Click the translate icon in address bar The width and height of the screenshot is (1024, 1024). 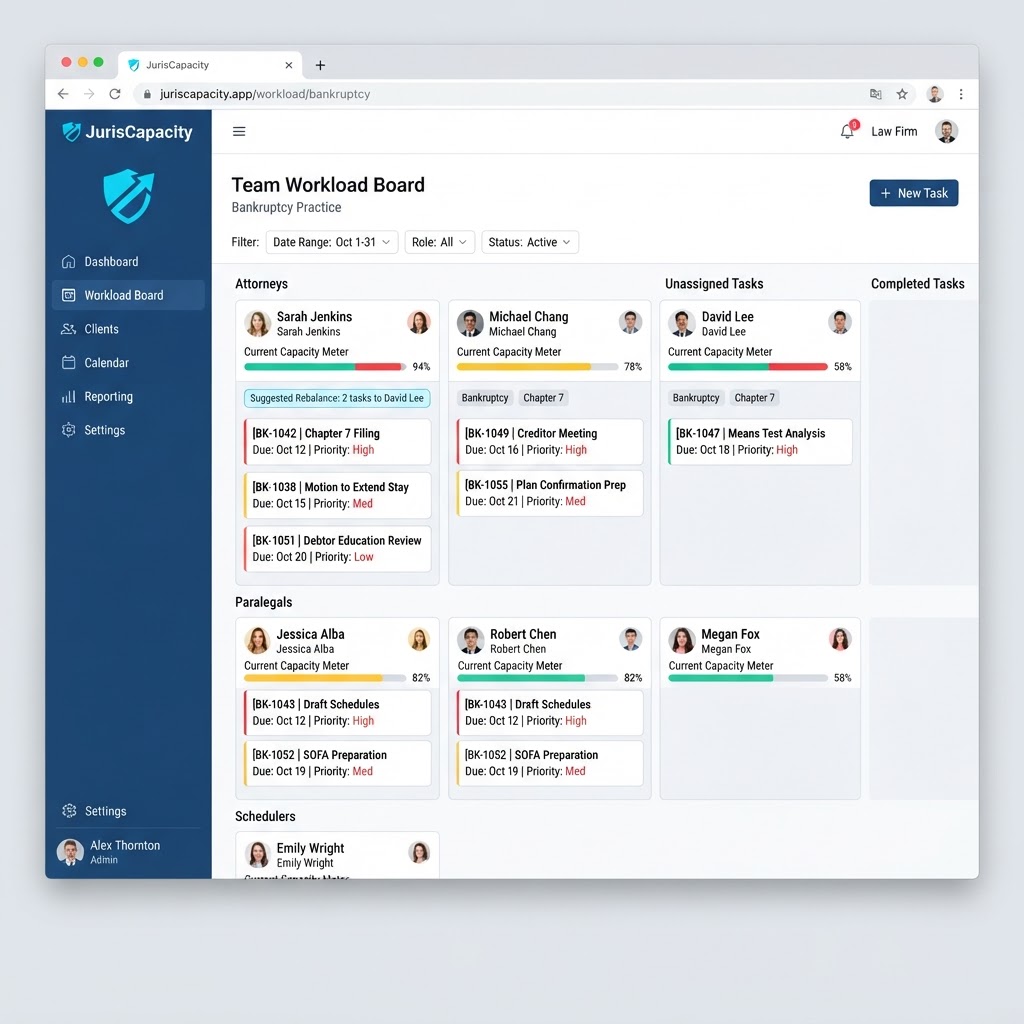[876, 94]
